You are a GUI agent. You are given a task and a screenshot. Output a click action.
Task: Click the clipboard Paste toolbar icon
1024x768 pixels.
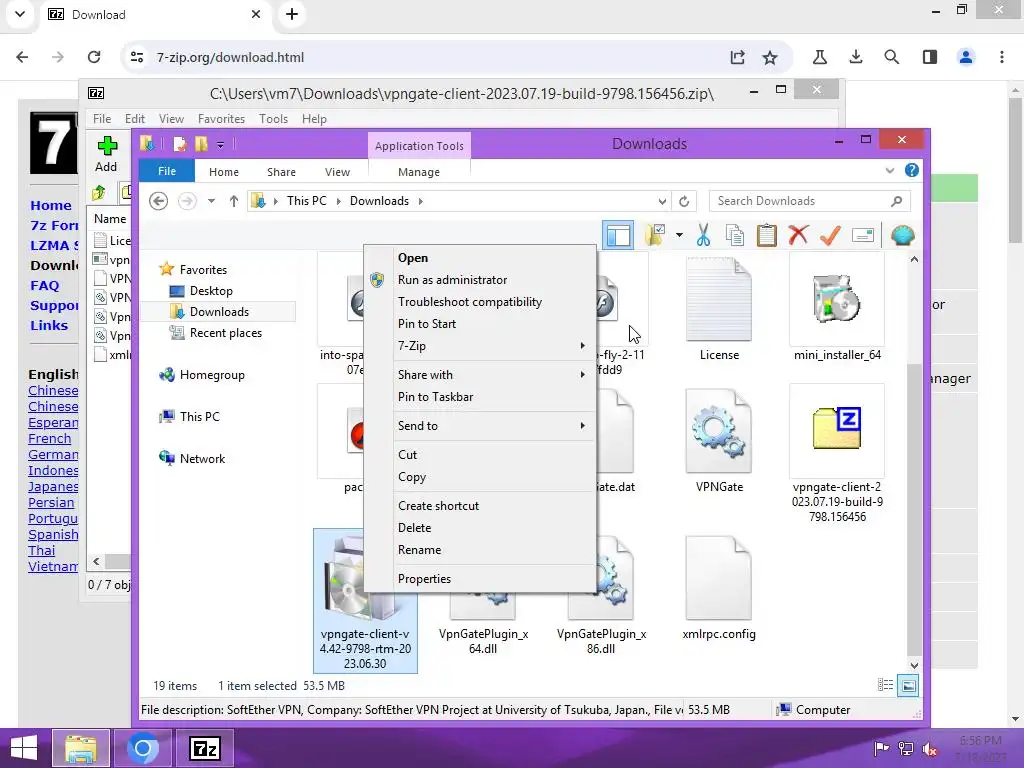[767, 235]
